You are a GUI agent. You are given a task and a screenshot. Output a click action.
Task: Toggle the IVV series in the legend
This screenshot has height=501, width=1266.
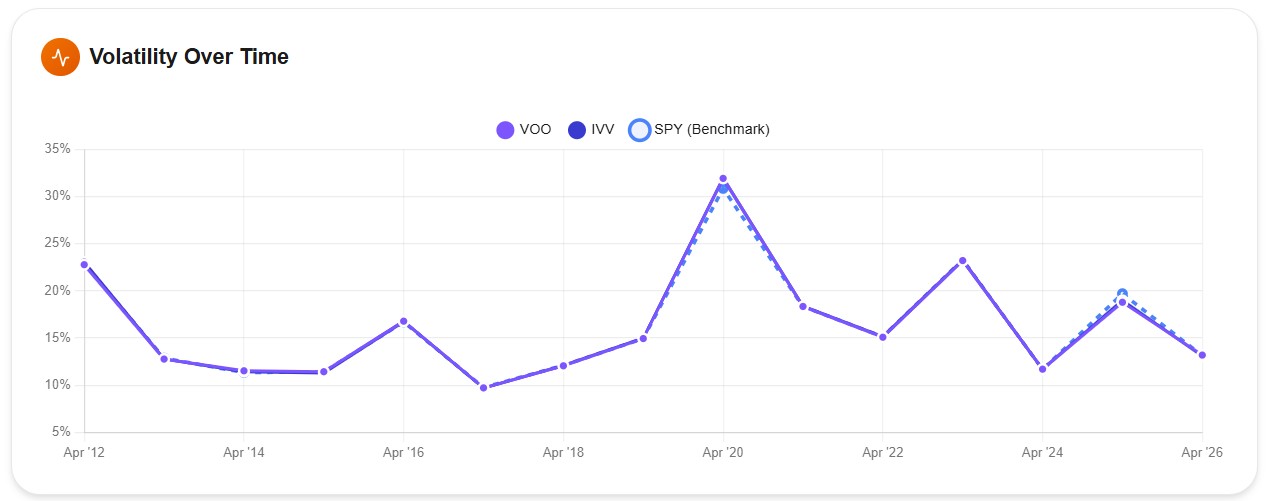pyautogui.click(x=591, y=130)
